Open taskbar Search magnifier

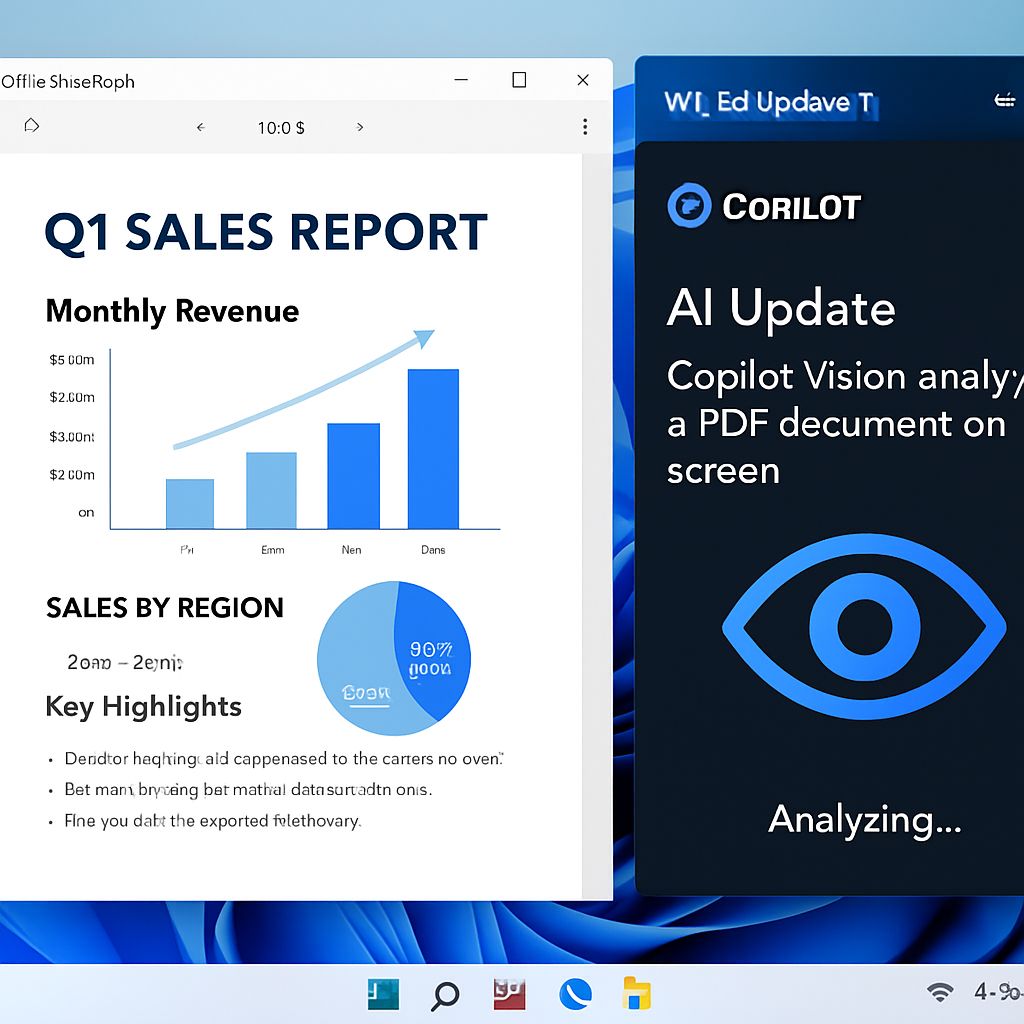pyautogui.click(x=446, y=995)
